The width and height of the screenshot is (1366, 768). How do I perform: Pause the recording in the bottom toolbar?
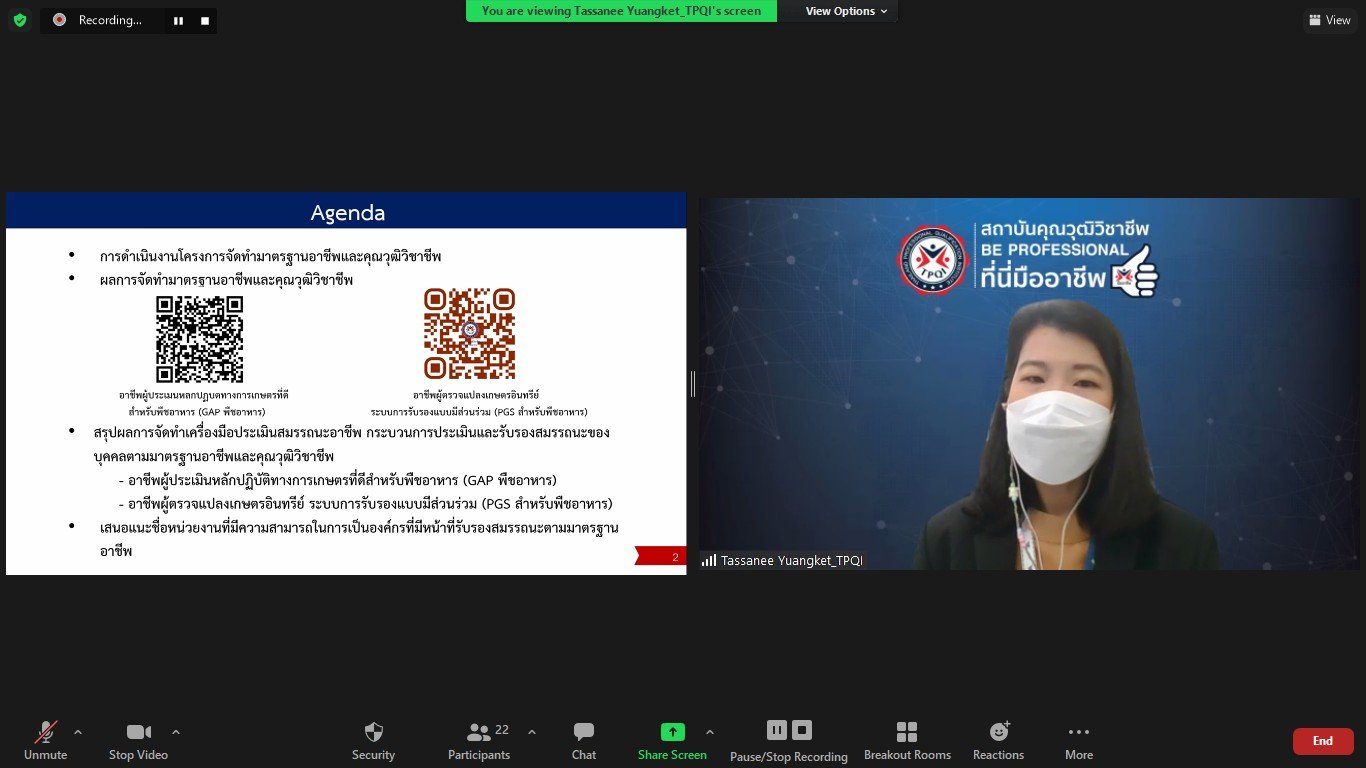pyautogui.click(x=777, y=730)
